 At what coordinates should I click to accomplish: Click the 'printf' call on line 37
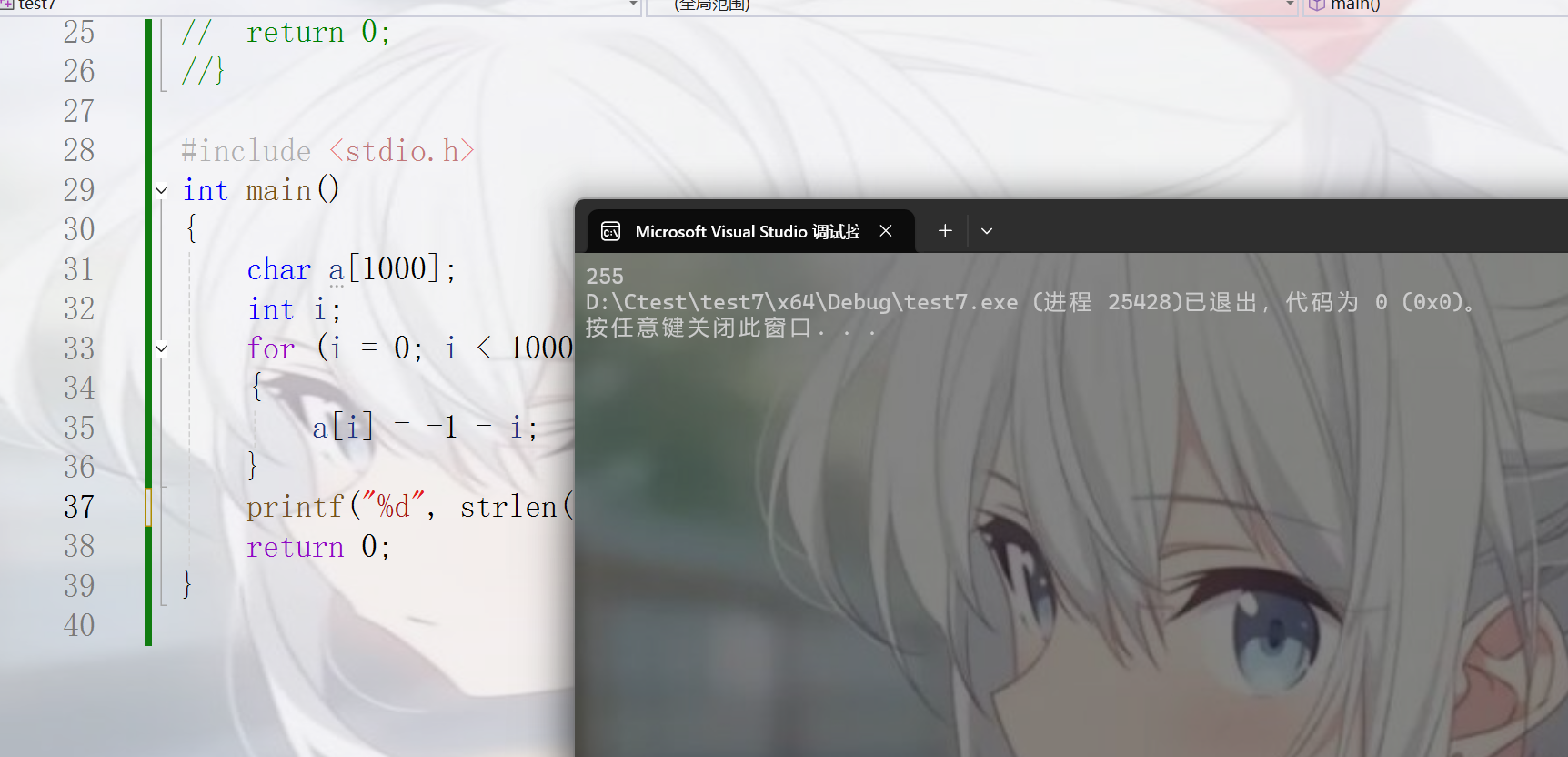[295, 507]
